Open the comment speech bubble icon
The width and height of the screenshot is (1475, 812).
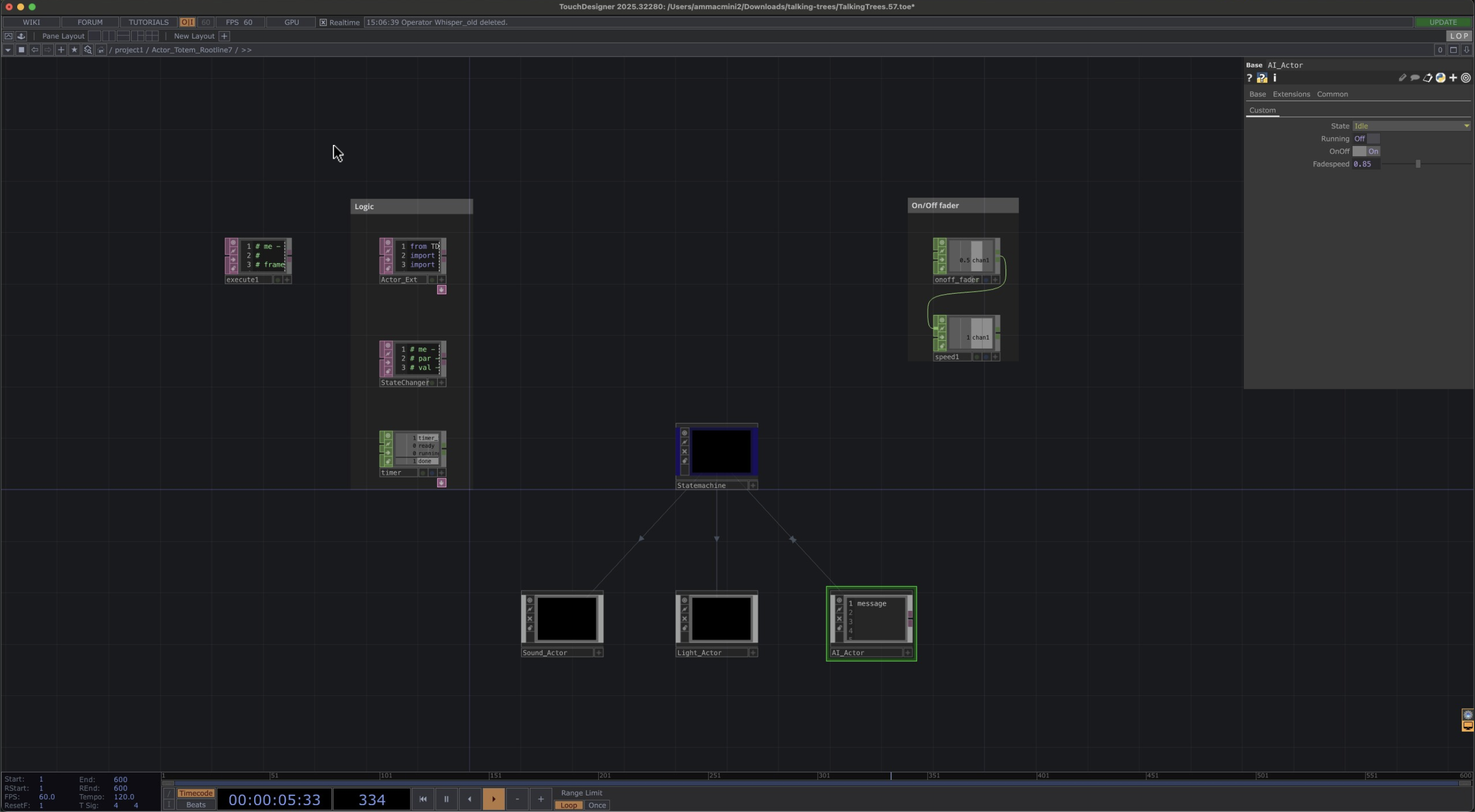[x=1415, y=78]
